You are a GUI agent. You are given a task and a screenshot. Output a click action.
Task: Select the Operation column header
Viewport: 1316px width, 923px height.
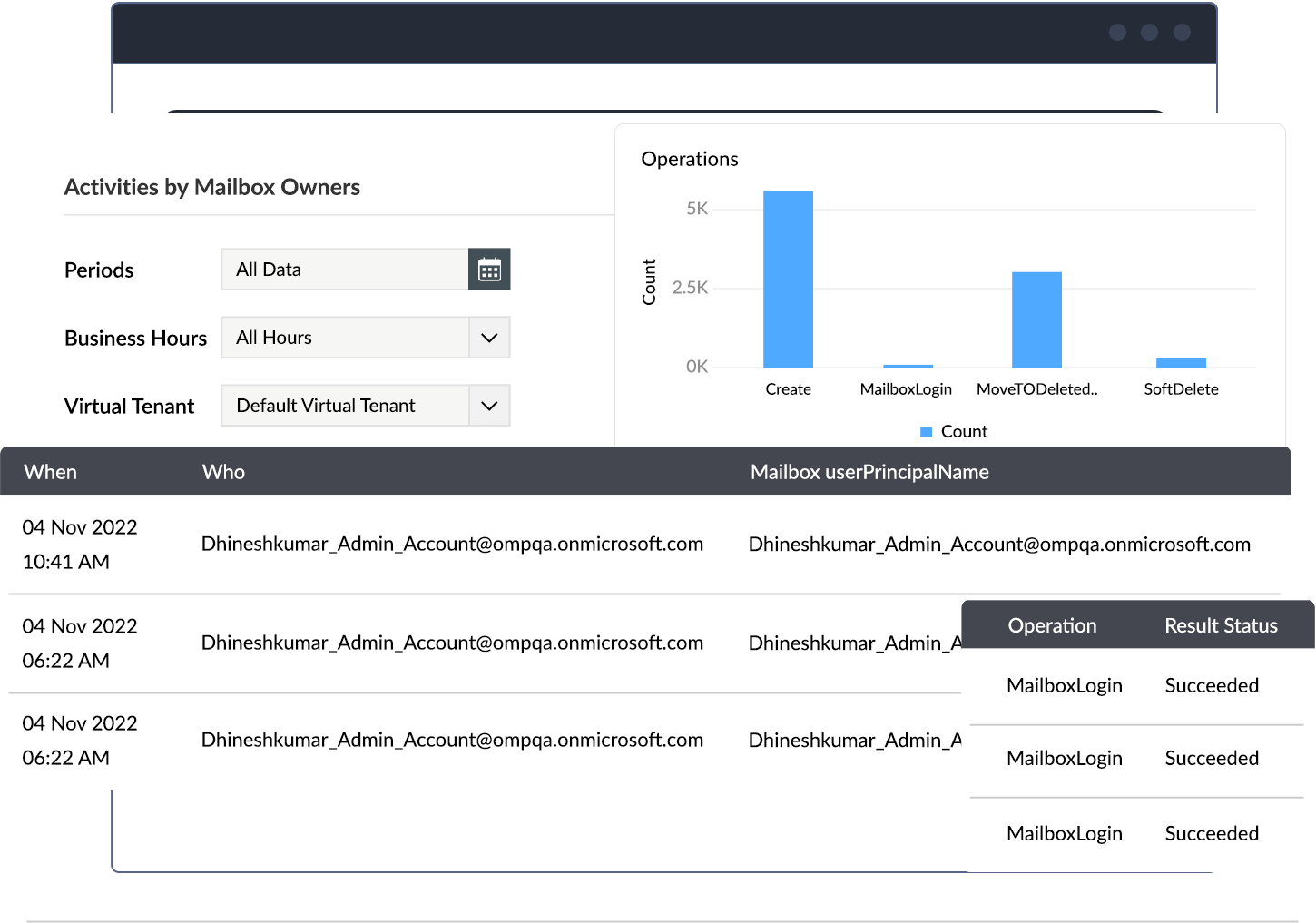click(1052, 624)
